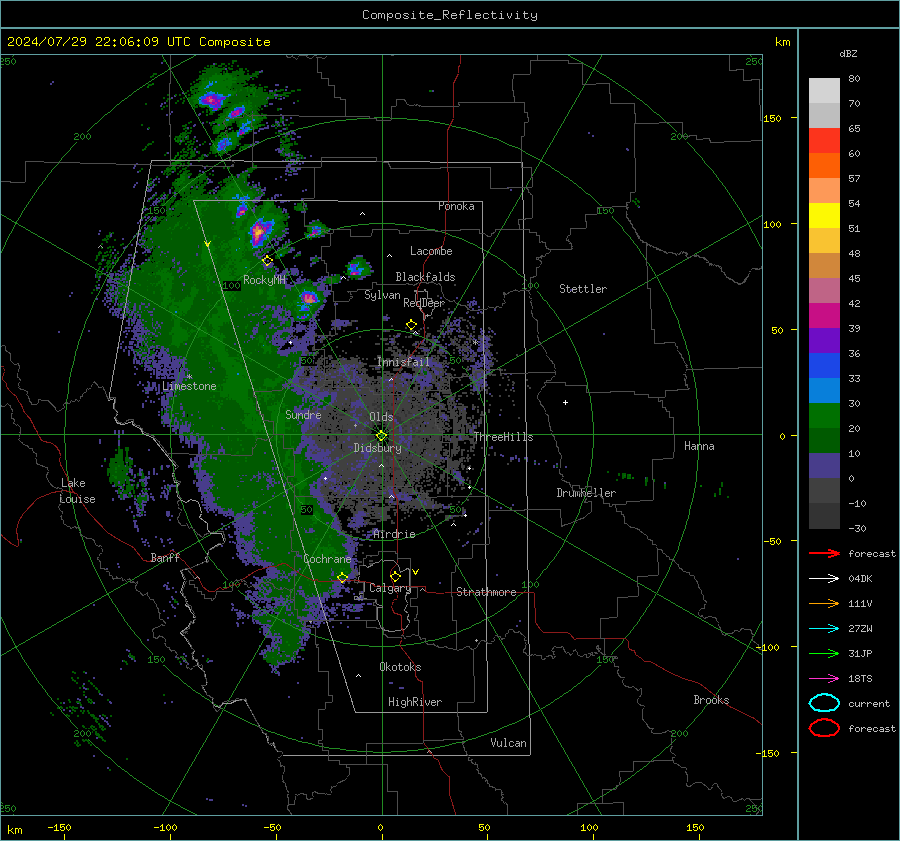Screen dimensions: 900x841
Task: Click the Blackfalds label
Action: pyautogui.click(x=425, y=277)
